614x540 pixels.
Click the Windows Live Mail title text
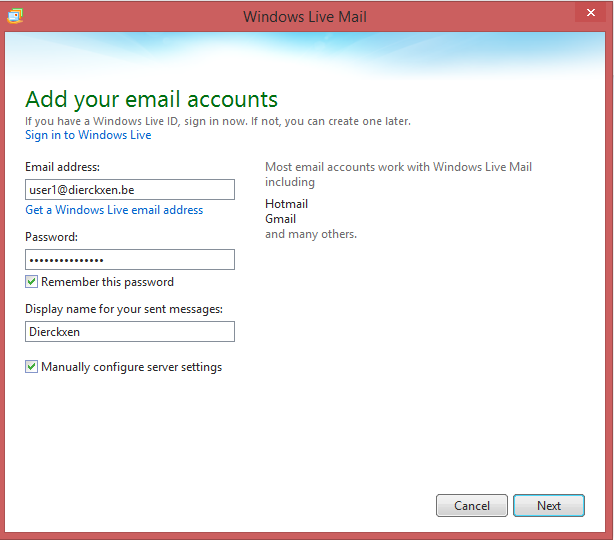[307, 16]
